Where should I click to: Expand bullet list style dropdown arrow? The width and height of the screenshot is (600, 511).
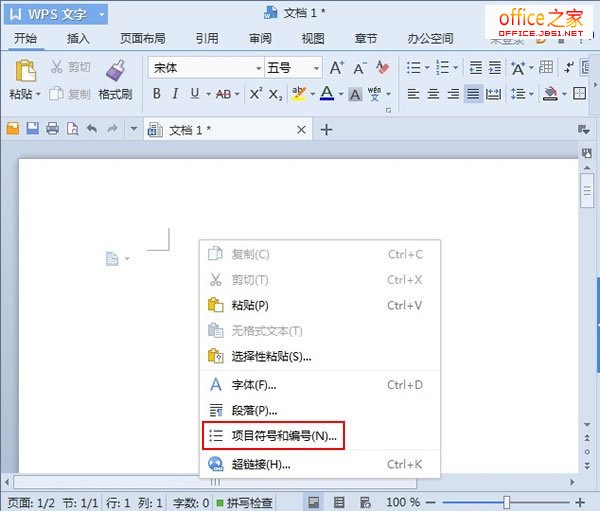click(x=427, y=68)
